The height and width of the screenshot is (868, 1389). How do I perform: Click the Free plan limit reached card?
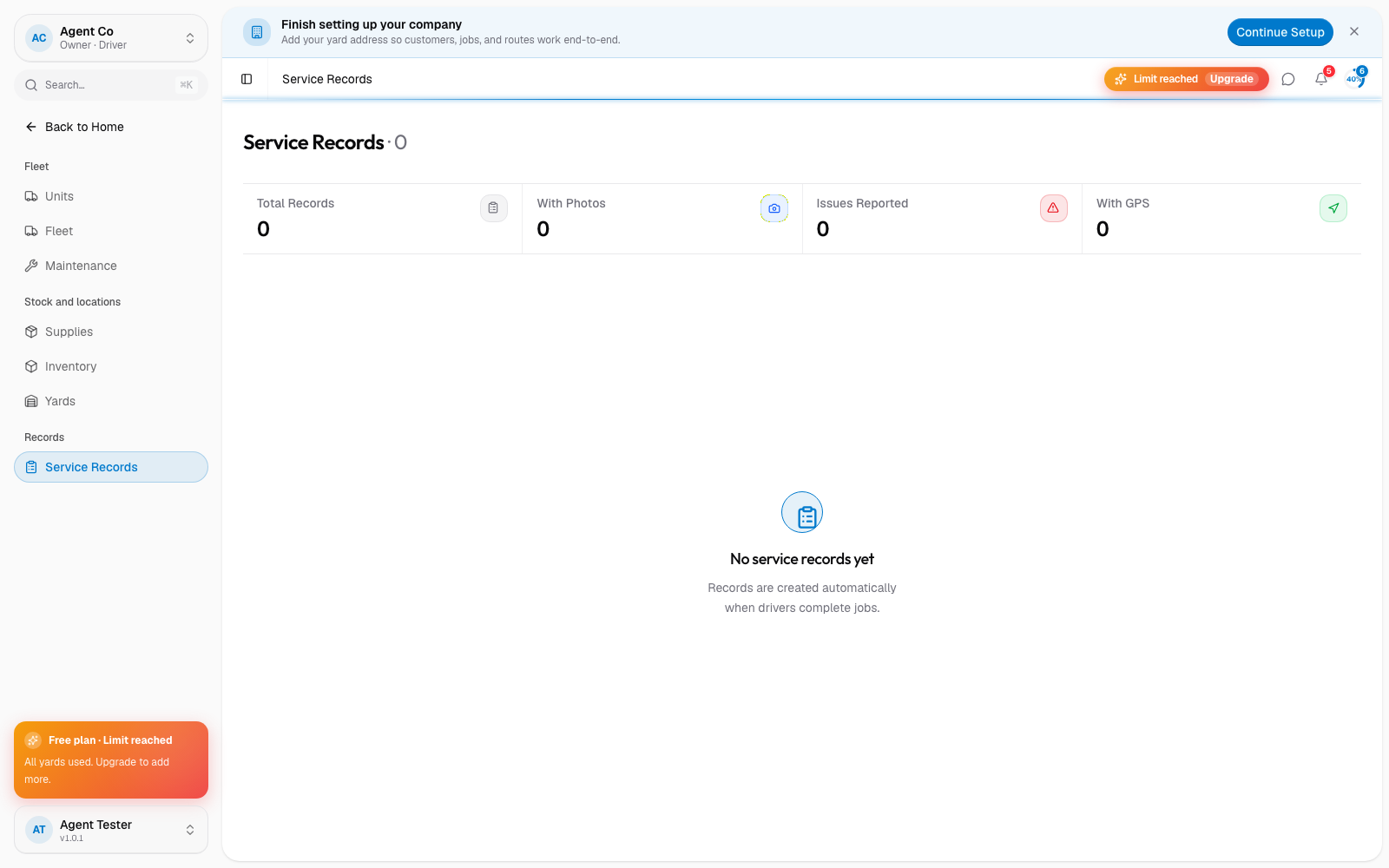coord(111,759)
